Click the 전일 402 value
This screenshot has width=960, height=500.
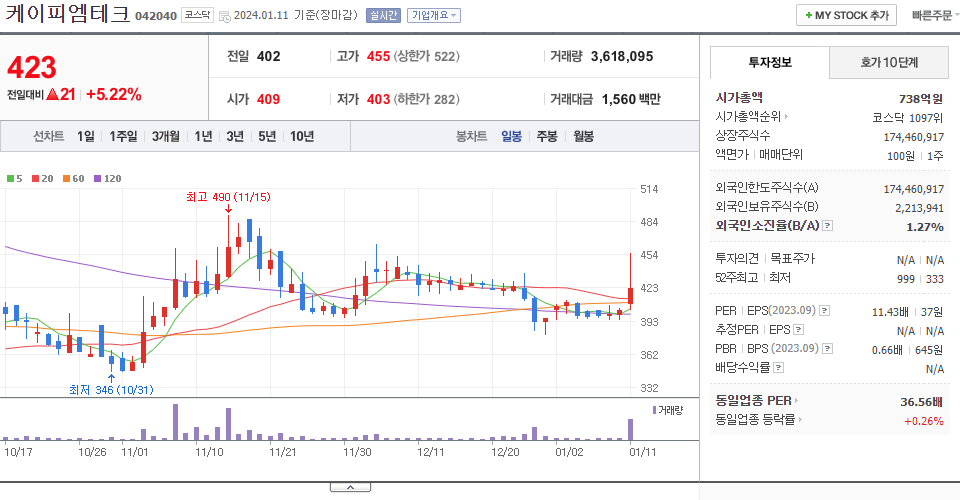click(269, 56)
